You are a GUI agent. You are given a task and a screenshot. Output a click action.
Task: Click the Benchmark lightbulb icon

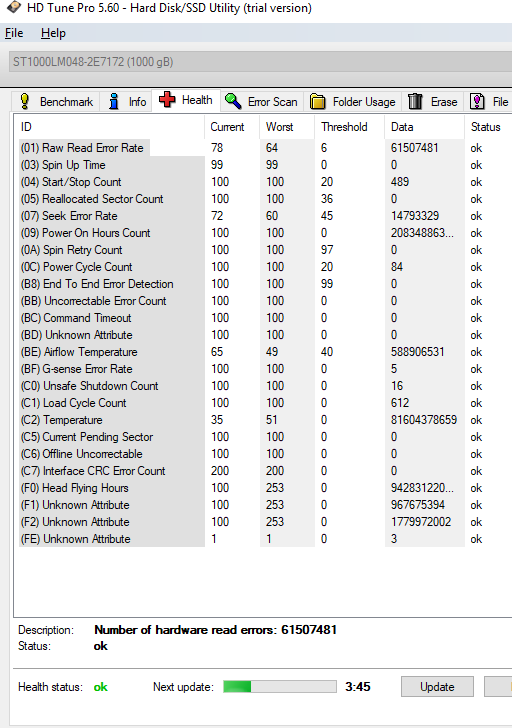(x=25, y=101)
